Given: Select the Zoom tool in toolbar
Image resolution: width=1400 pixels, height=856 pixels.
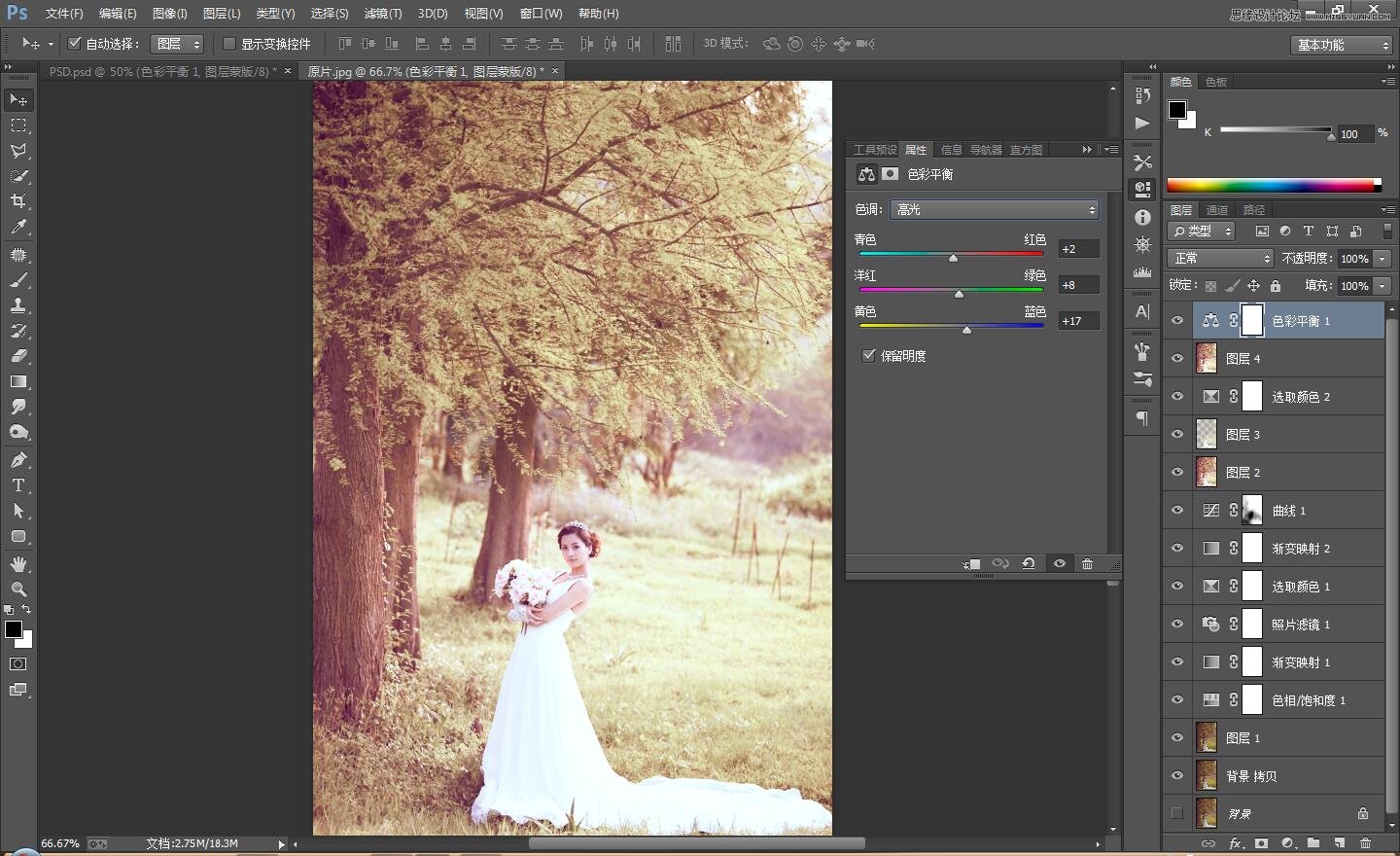Looking at the screenshot, I should (18, 589).
